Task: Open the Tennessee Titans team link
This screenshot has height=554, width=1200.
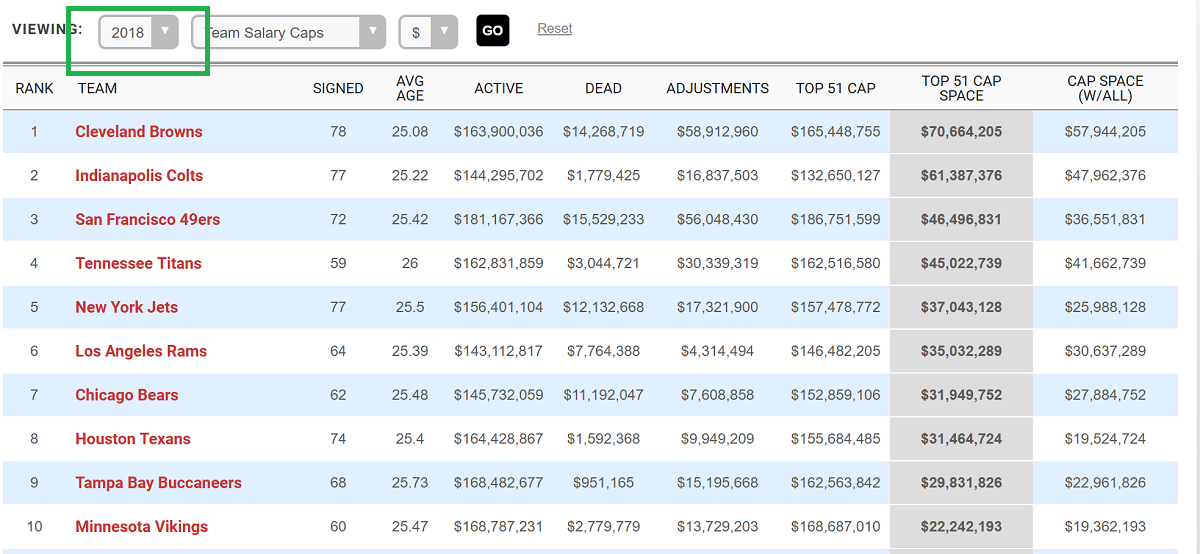Action: (138, 264)
